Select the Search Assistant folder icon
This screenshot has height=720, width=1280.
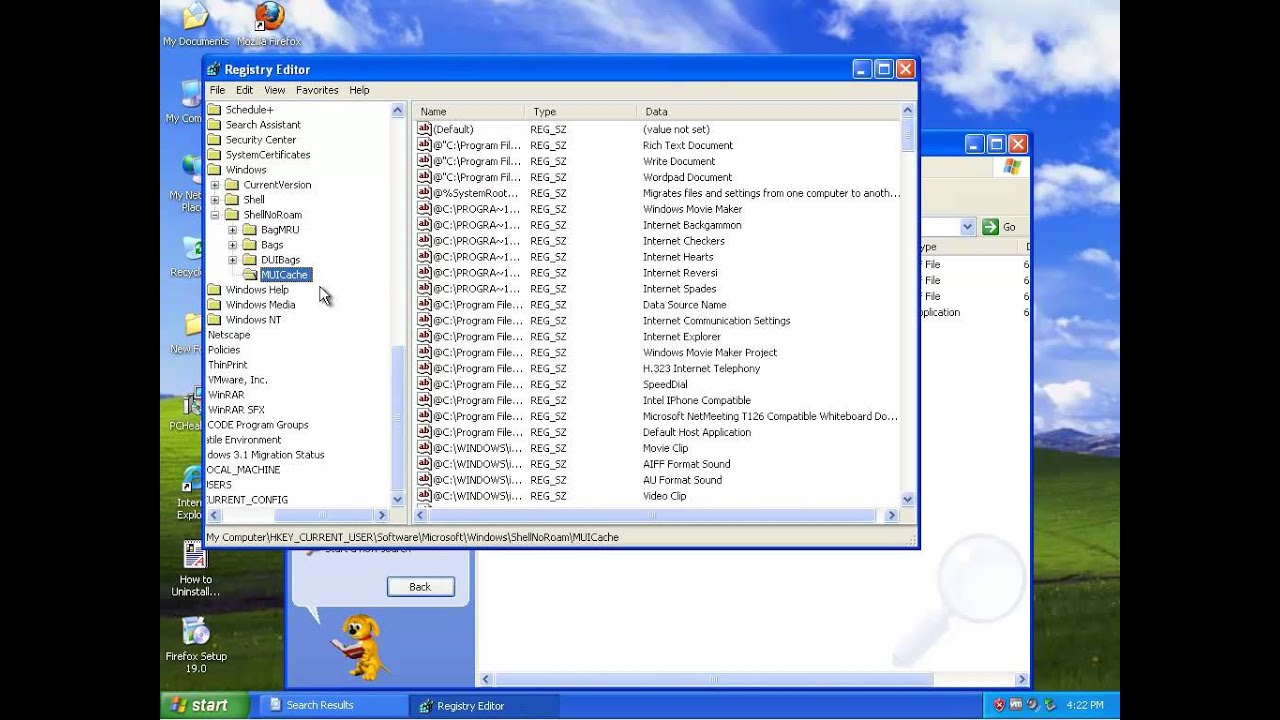pos(214,125)
